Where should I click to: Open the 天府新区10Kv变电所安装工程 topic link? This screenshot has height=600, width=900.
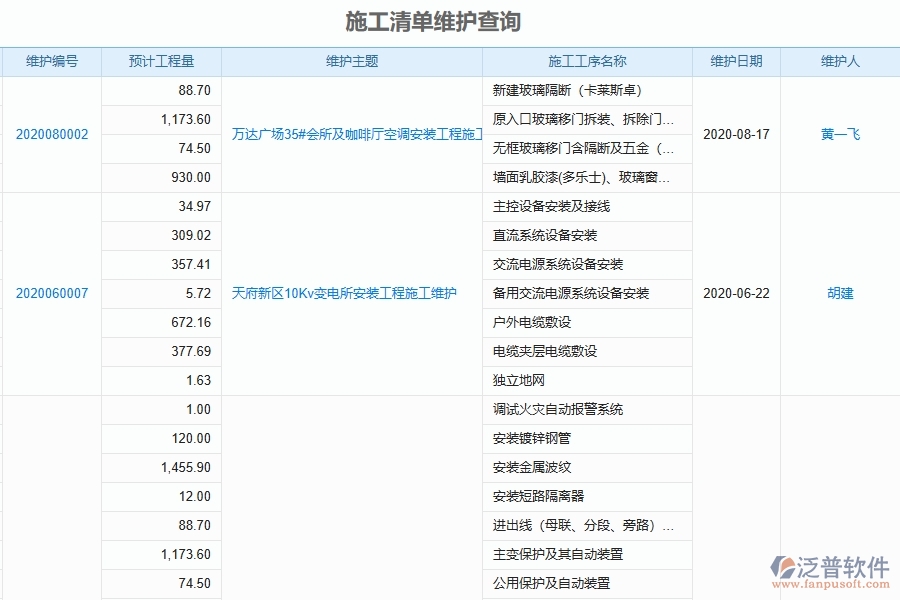(x=343, y=293)
